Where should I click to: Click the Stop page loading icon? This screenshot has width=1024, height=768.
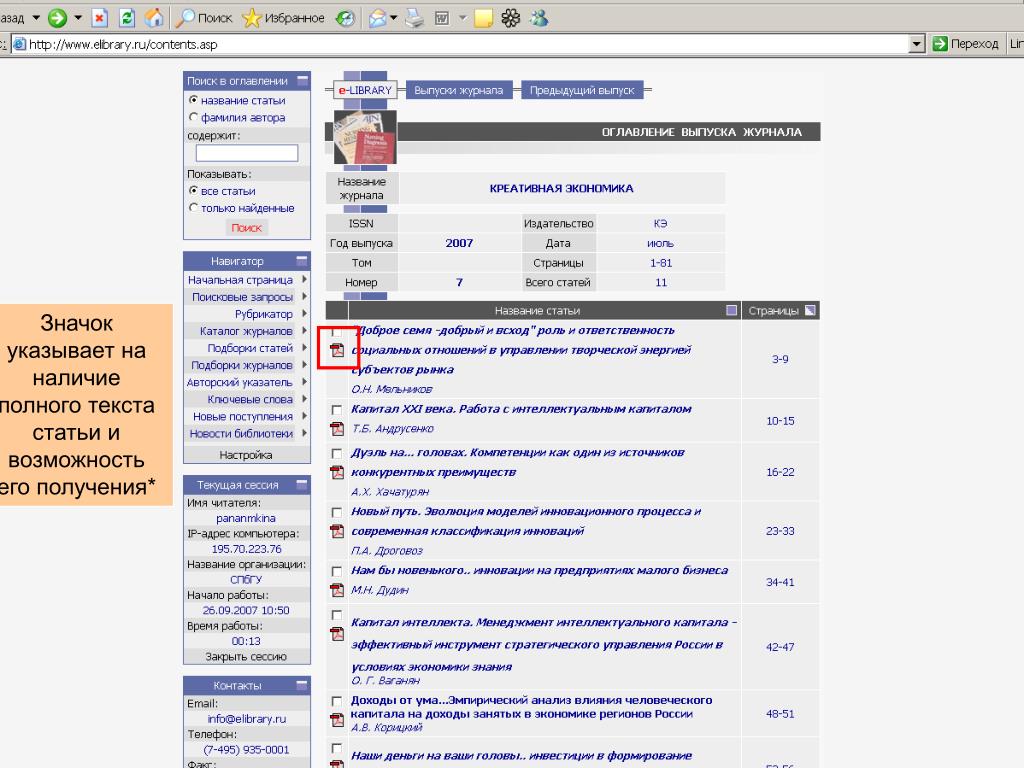(99, 18)
